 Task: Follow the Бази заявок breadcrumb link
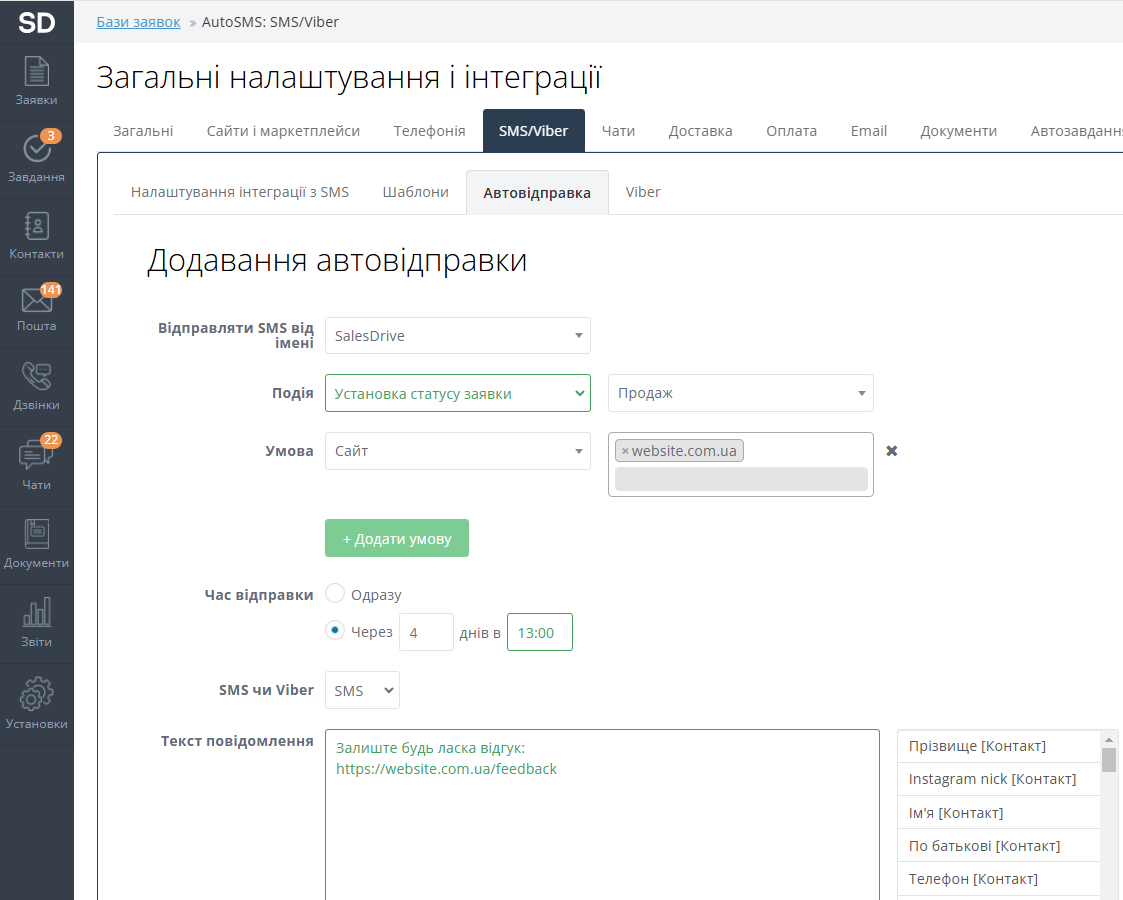[138, 22]
